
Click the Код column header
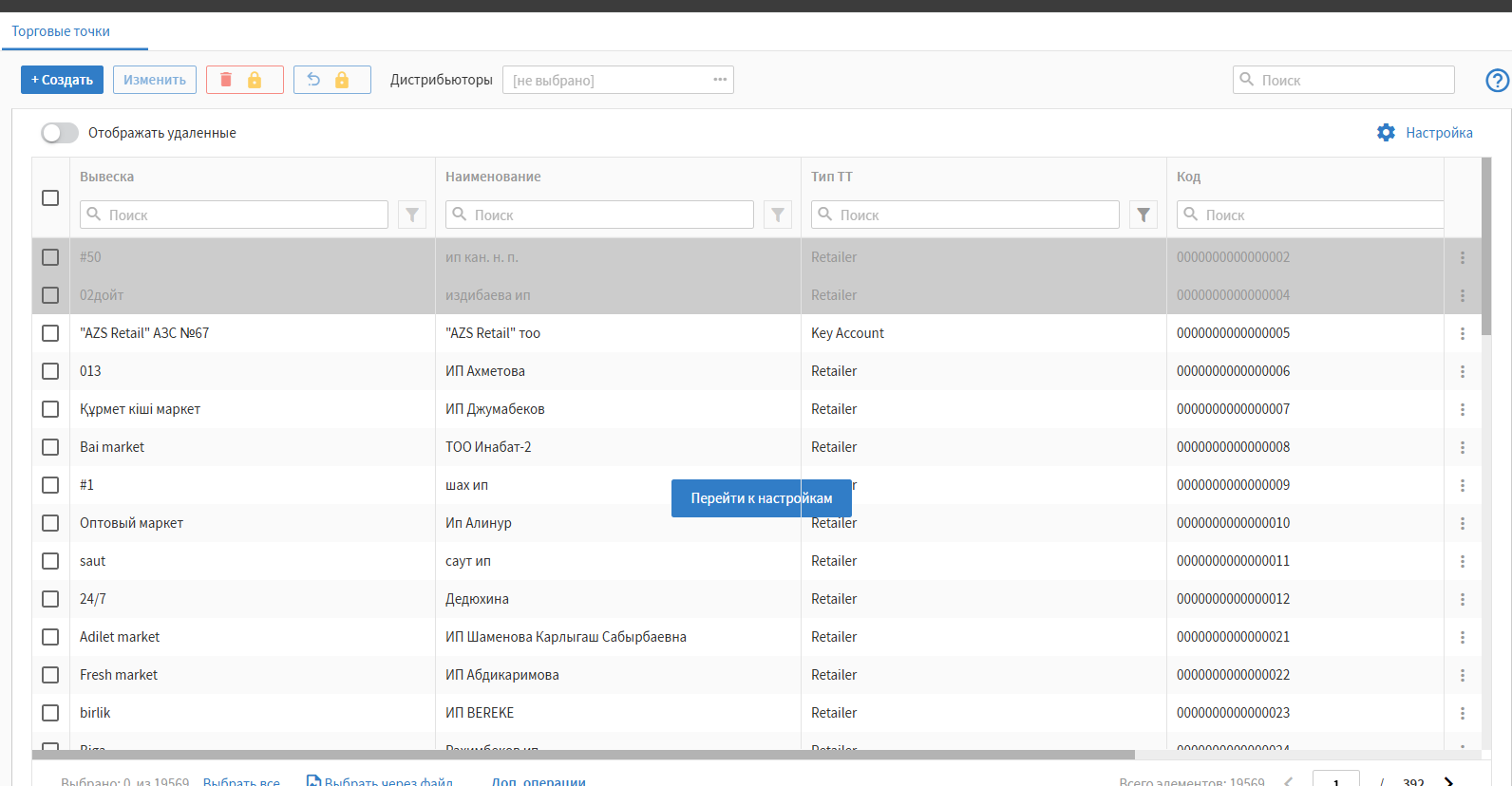pyautogui.click(x=1188, y=177)
